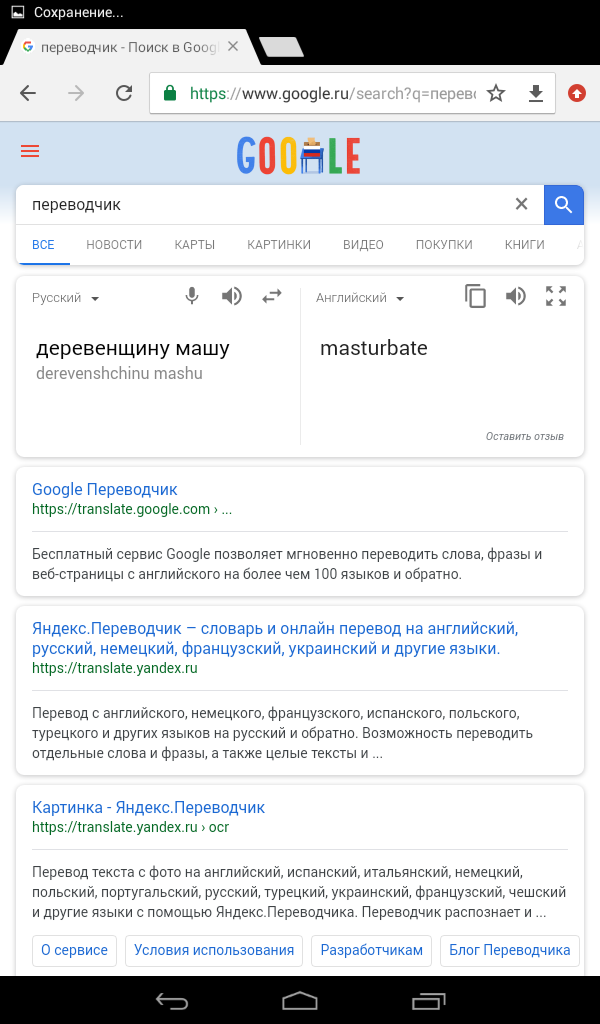The height and width of the screenshot is (1024, 600).
Task: Switch to the ВИДЕО results tab
Action: point(359,243)
